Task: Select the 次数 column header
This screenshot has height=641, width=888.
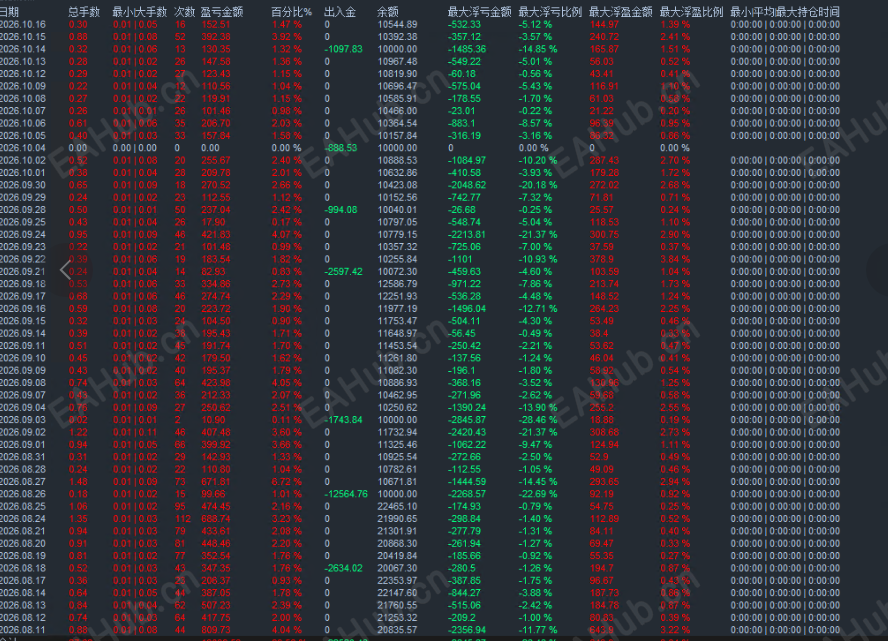Action: click(185, 12)
